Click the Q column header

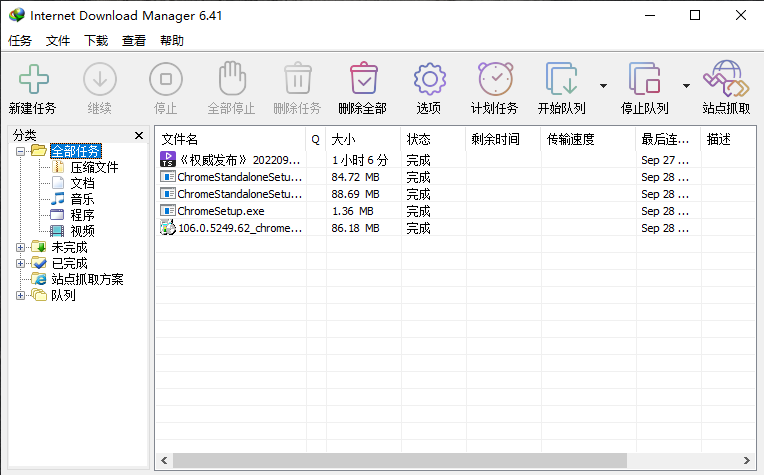tap(316, 139)
